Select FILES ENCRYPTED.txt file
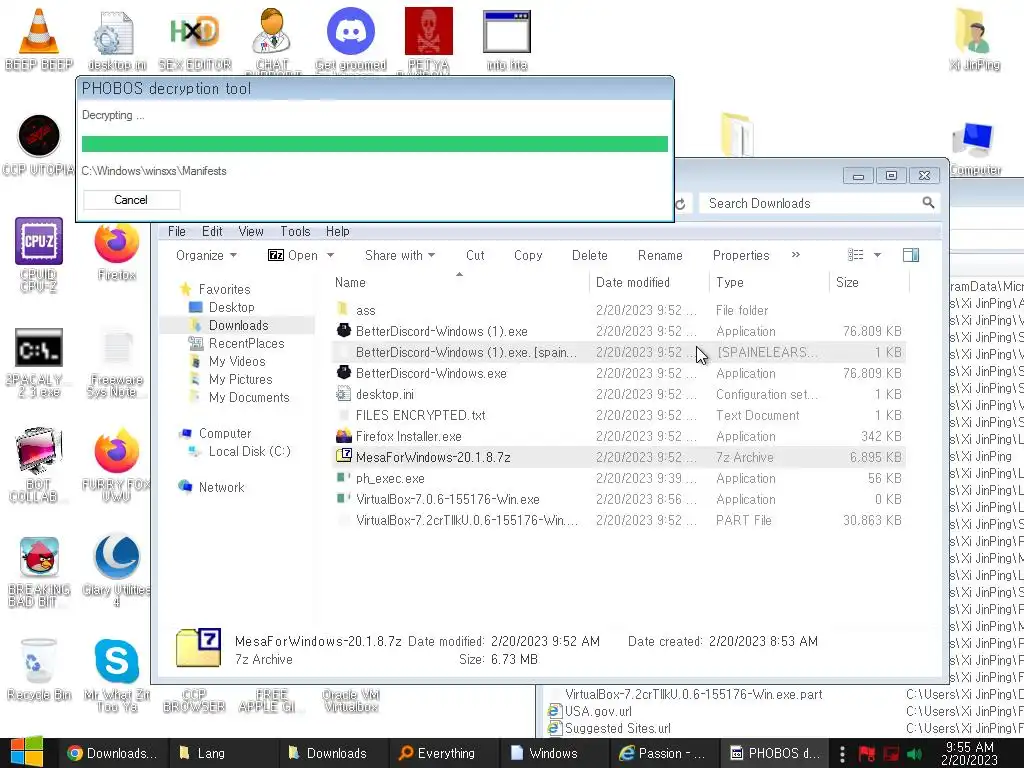 tap(618, 415)
